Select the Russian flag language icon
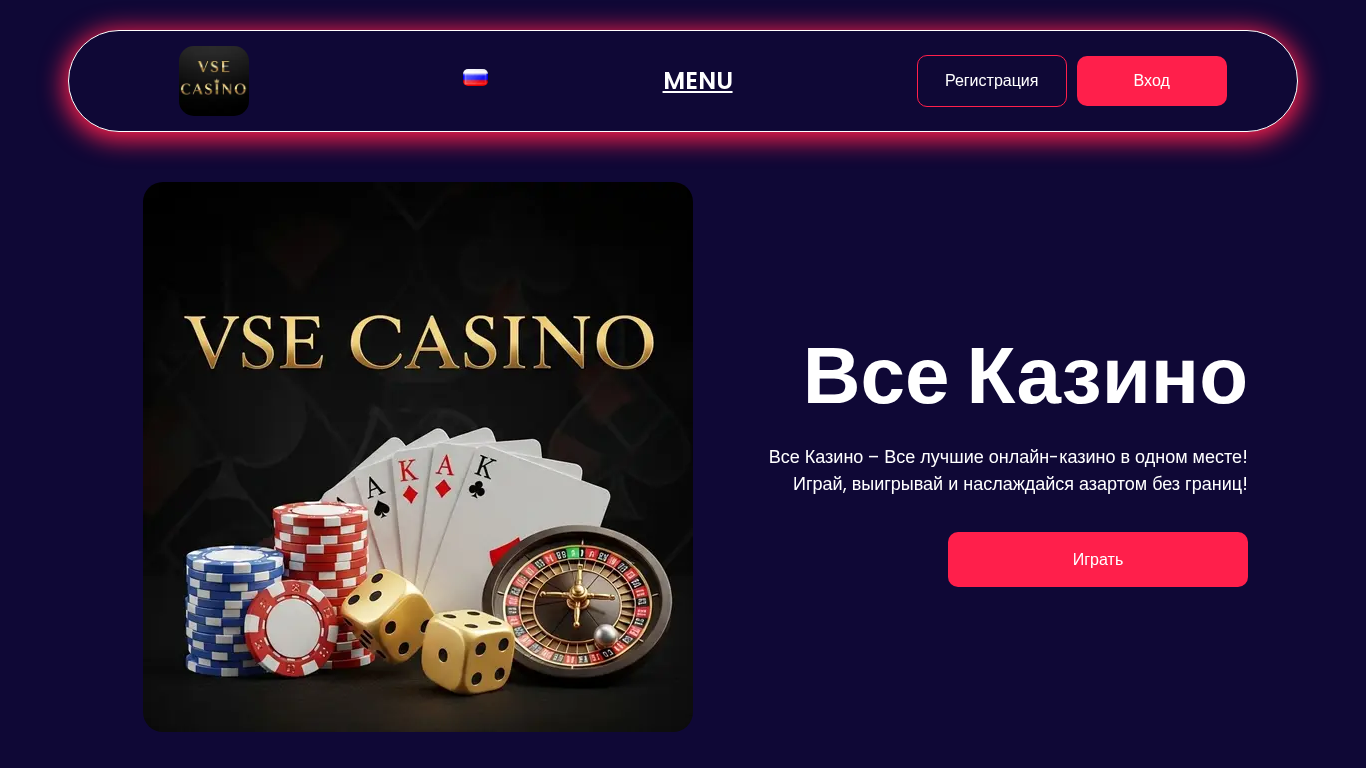The image size is (1366, 768). pos(475,78)
